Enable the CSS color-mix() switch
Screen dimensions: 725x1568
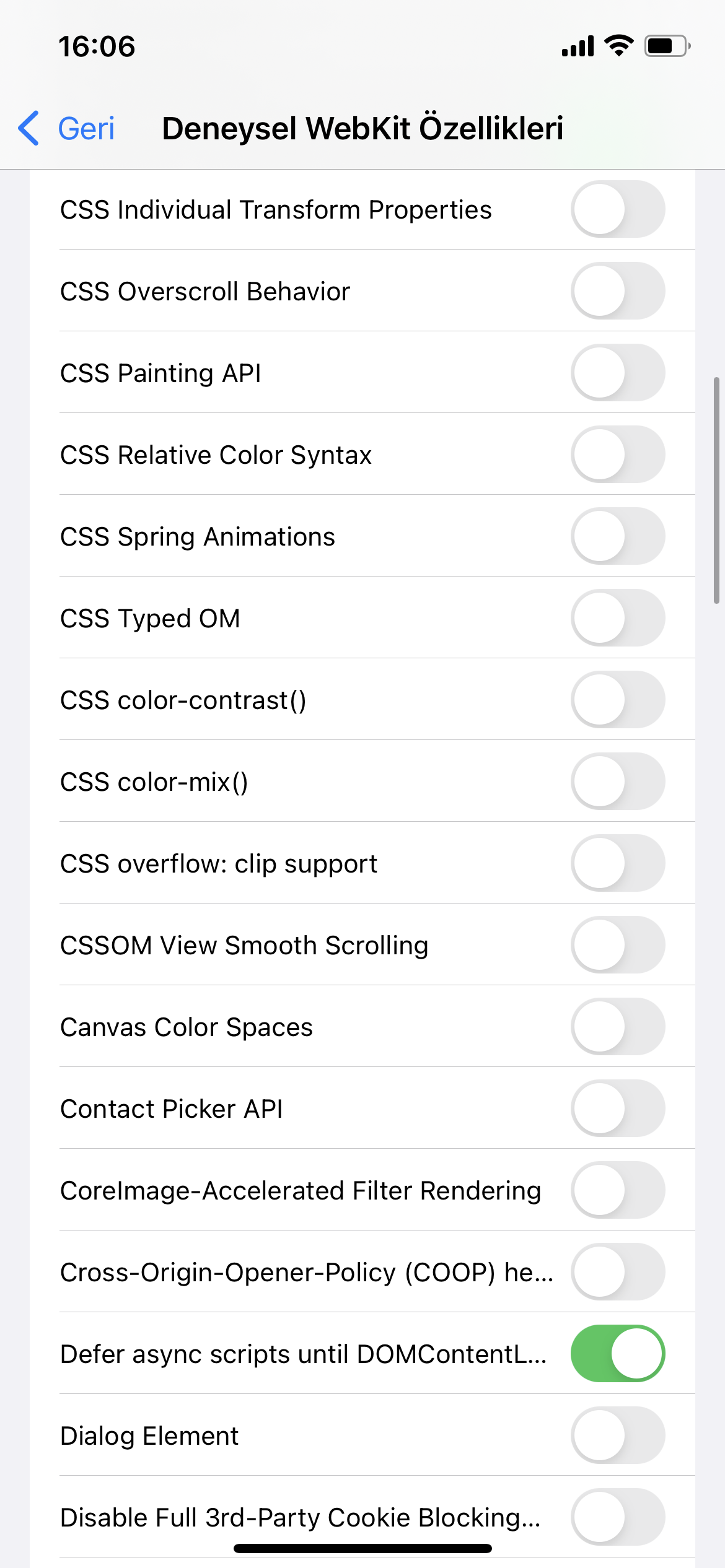[x=618, y=782]
